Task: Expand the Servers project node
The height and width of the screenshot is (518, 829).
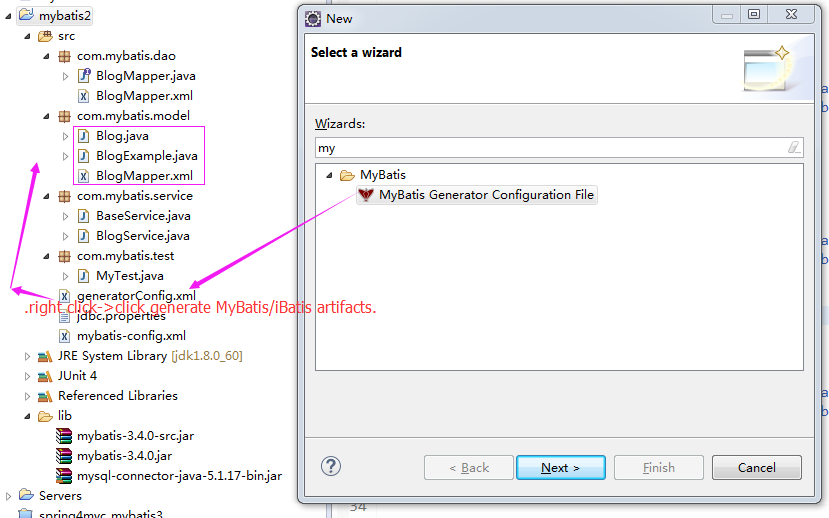Action: click(8, 496)
